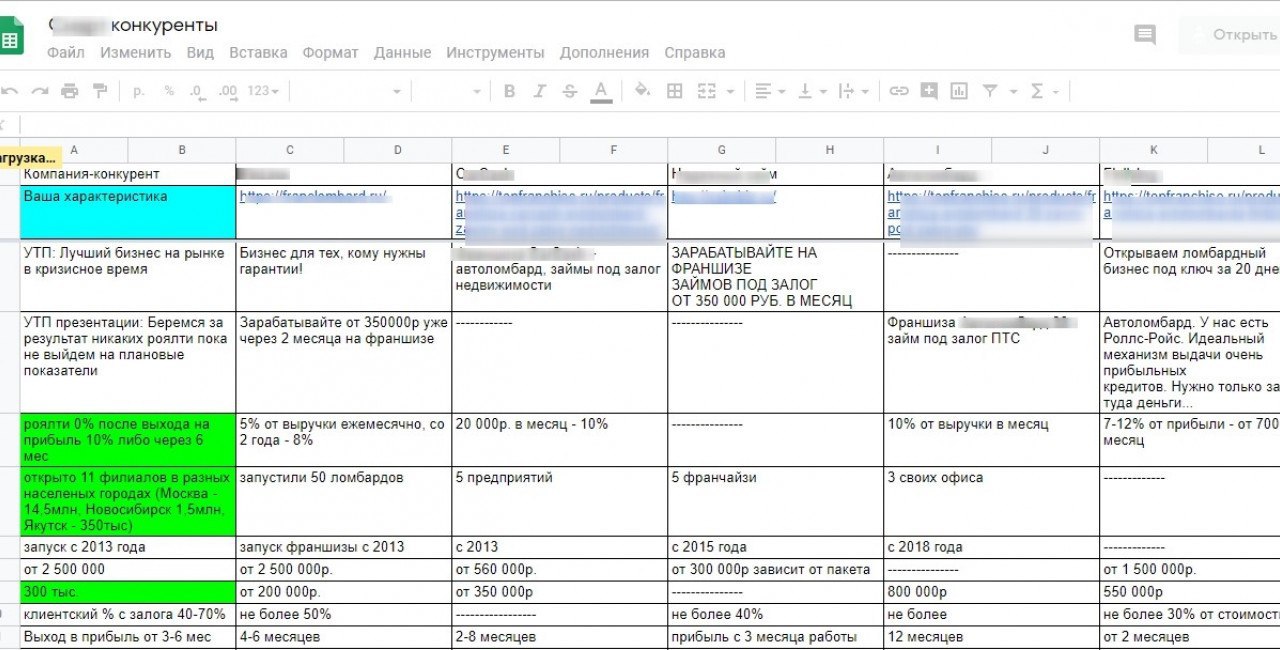Click the print icon in toolbar
1280x650 pixels.
click(x=69, y=91)
